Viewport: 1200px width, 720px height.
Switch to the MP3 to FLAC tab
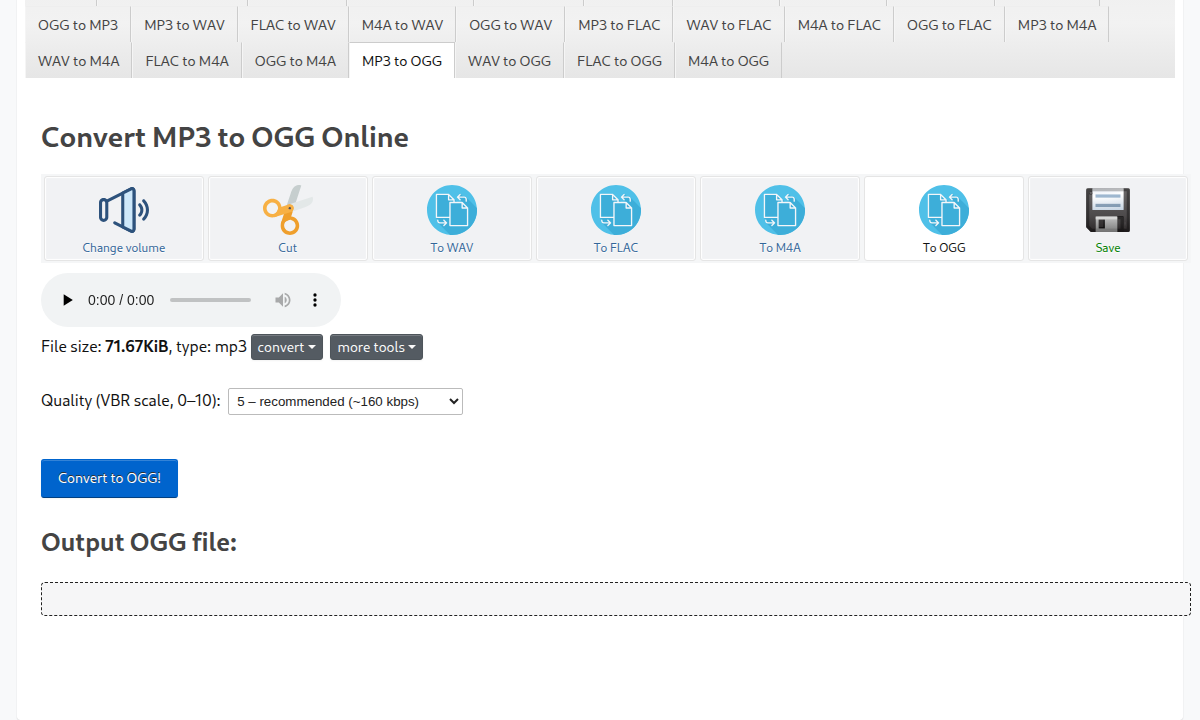click(x=619, y=24)
